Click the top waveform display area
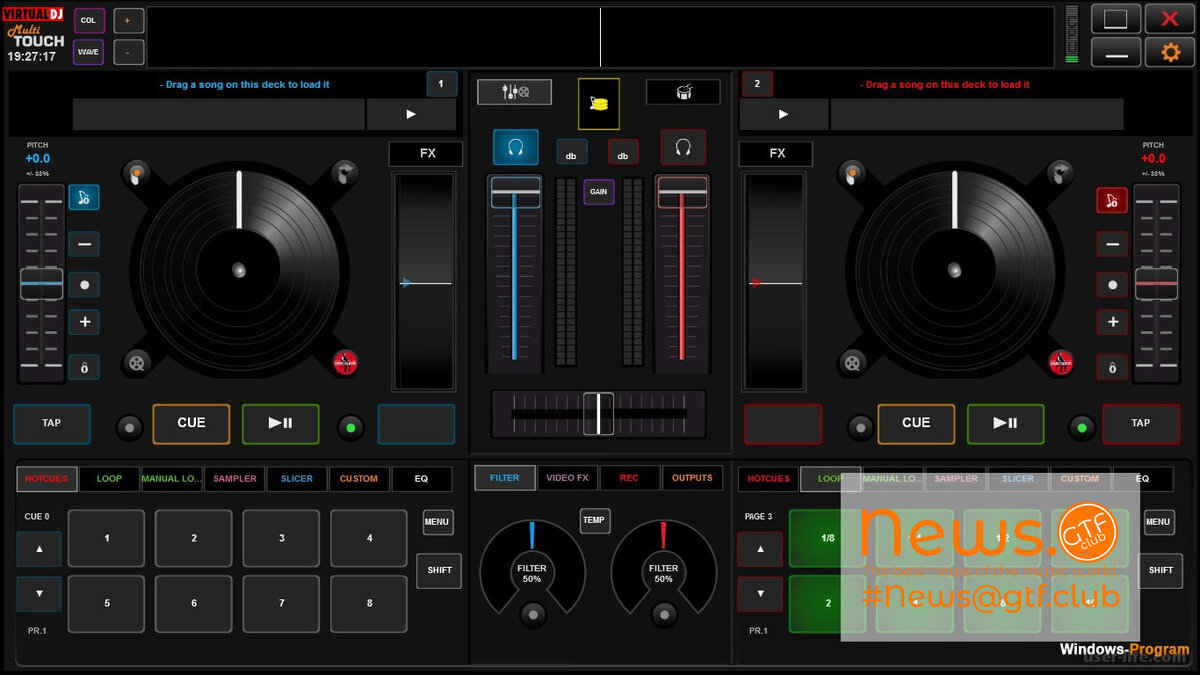 coord(600,37)
